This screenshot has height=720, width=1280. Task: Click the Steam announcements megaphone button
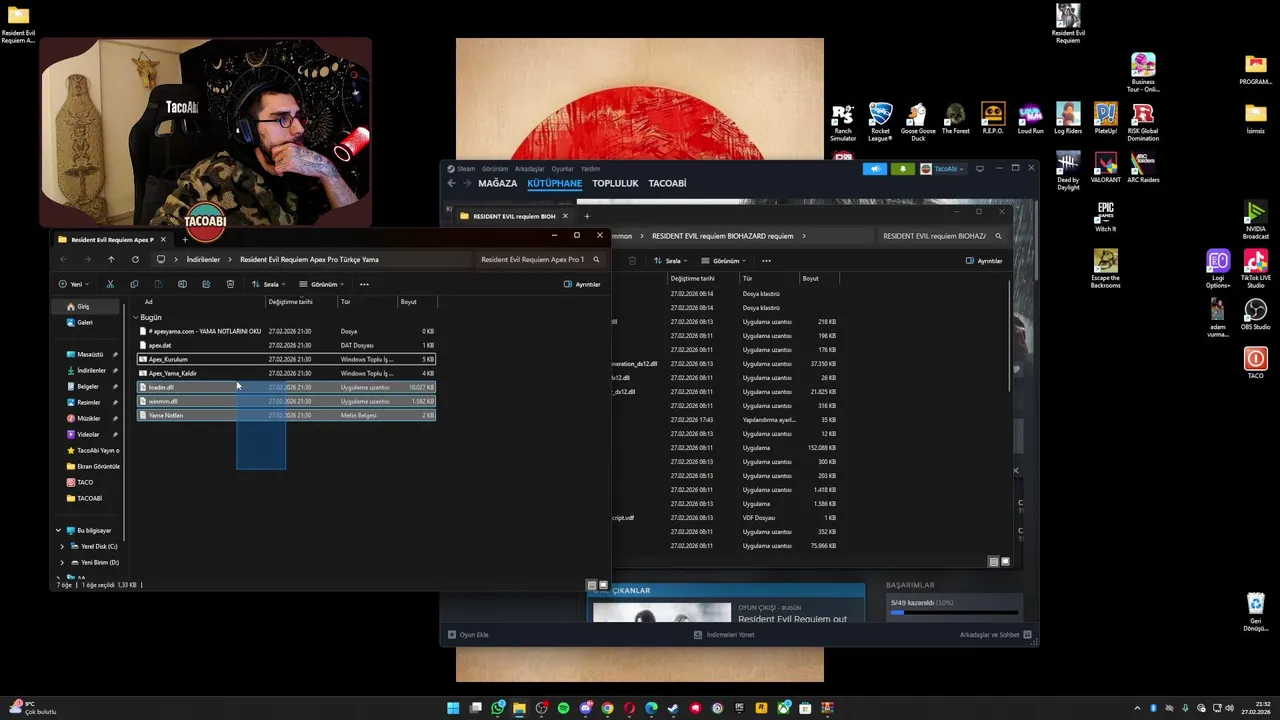(x=875, y=169)
